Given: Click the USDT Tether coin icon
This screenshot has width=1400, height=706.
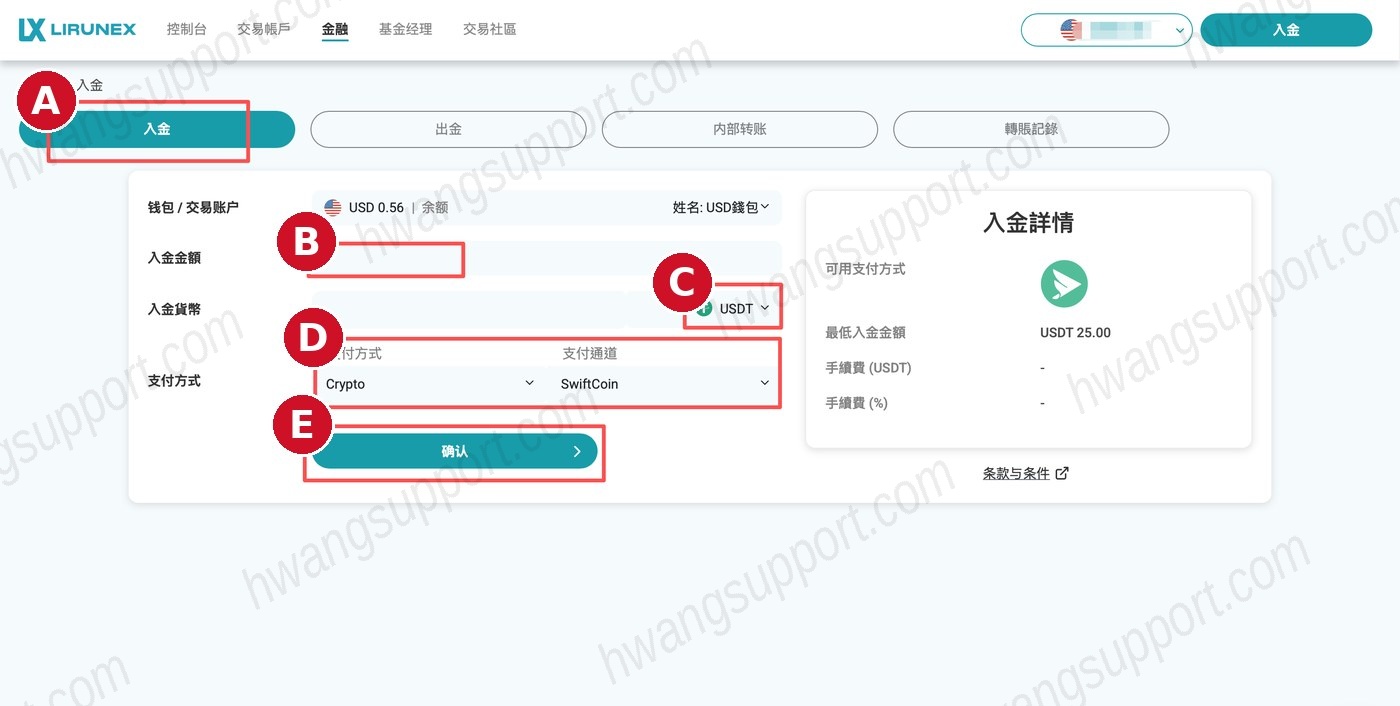Looking at the screenshot, I should click(706, 309).
